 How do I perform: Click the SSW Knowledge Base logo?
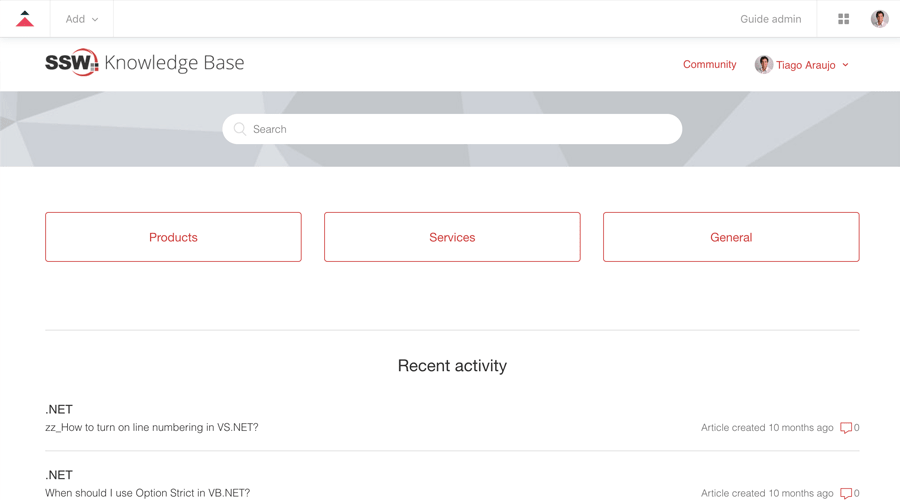(x=145, y=63)
